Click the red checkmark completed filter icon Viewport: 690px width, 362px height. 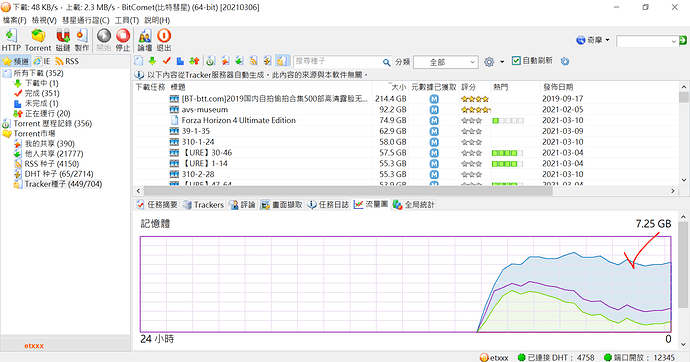tap(166, 61)
